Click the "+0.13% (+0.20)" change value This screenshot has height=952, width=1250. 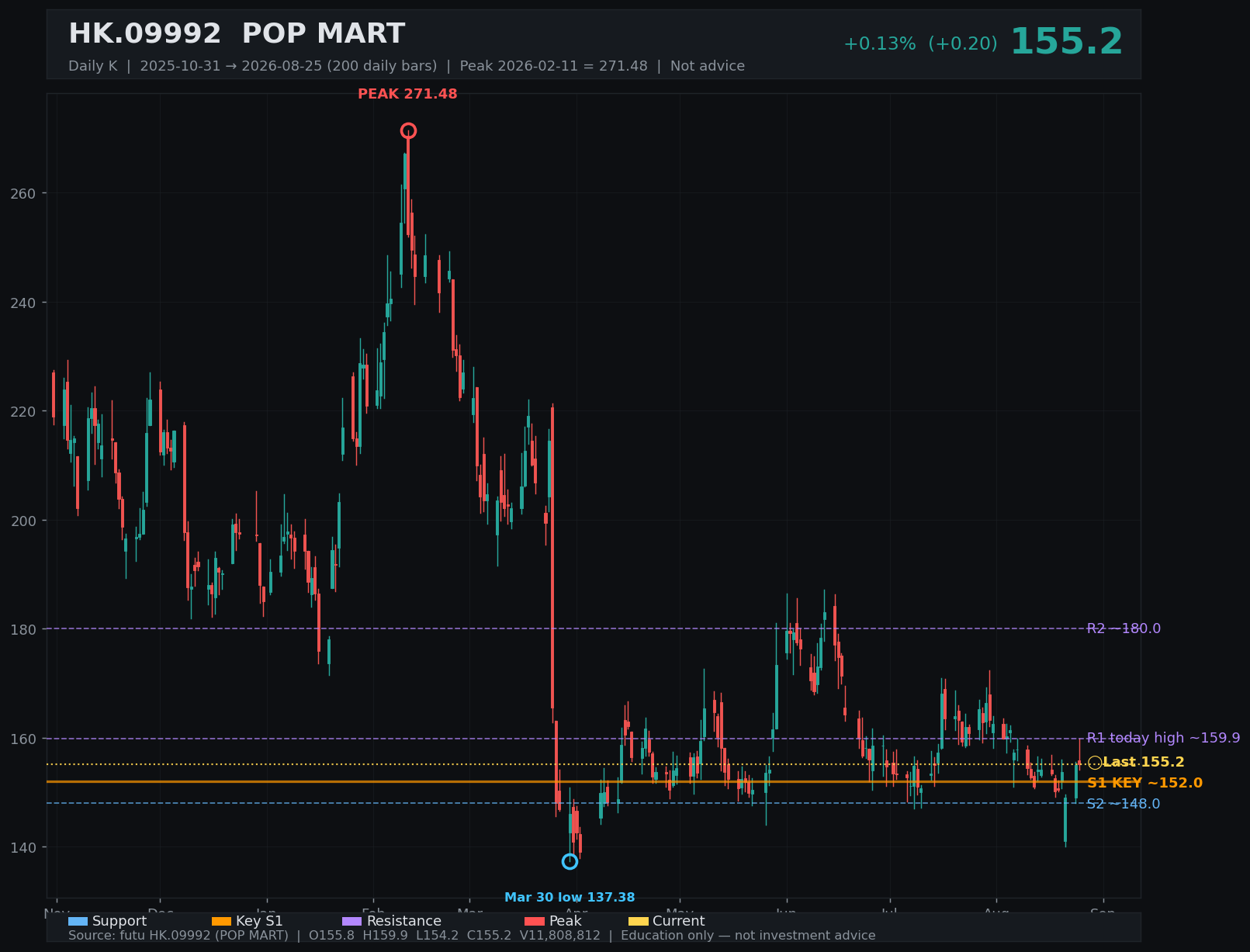[920, 43]
